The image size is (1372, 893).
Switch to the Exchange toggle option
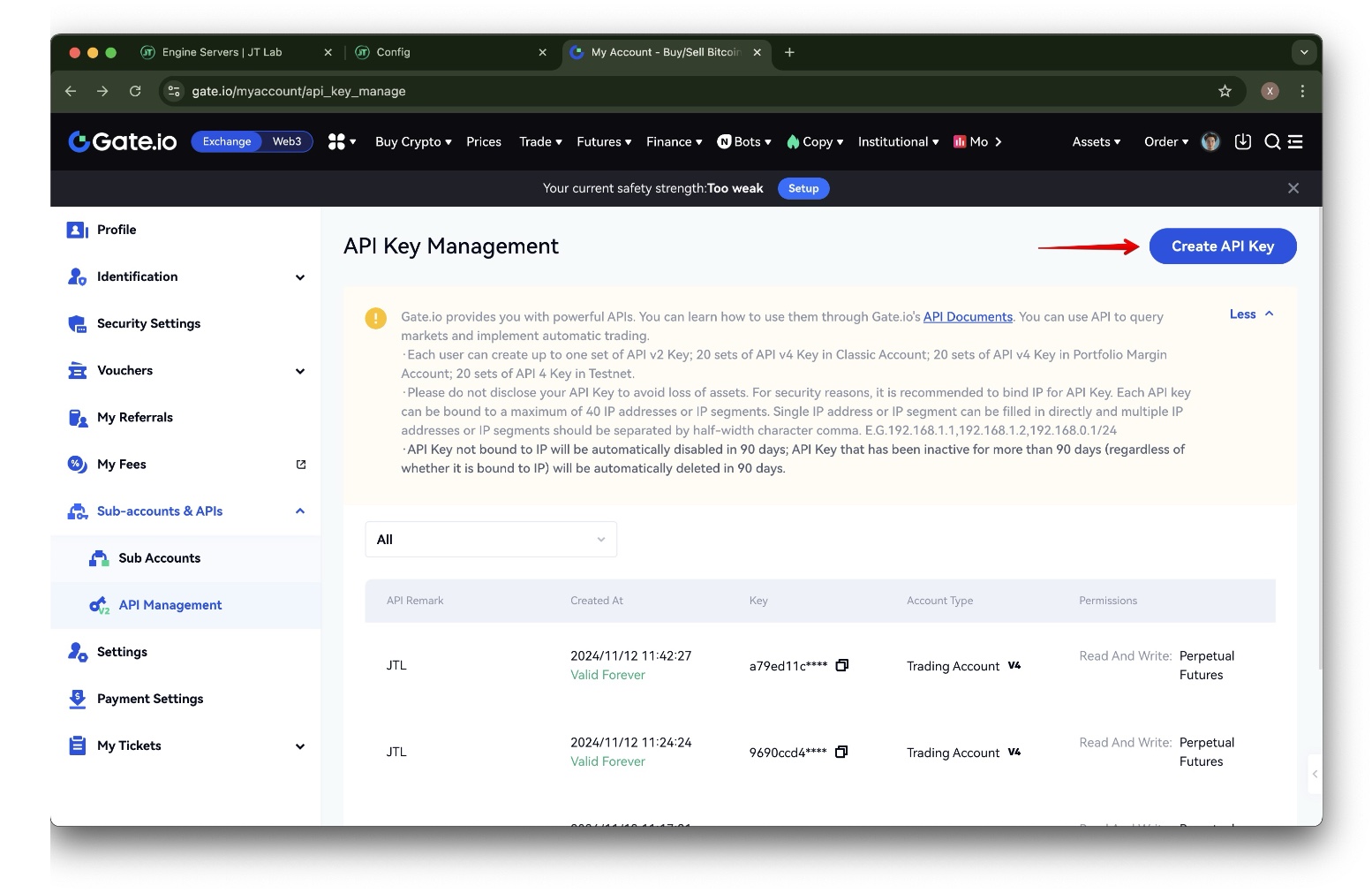pyautogui.click(x=227, y=141)
